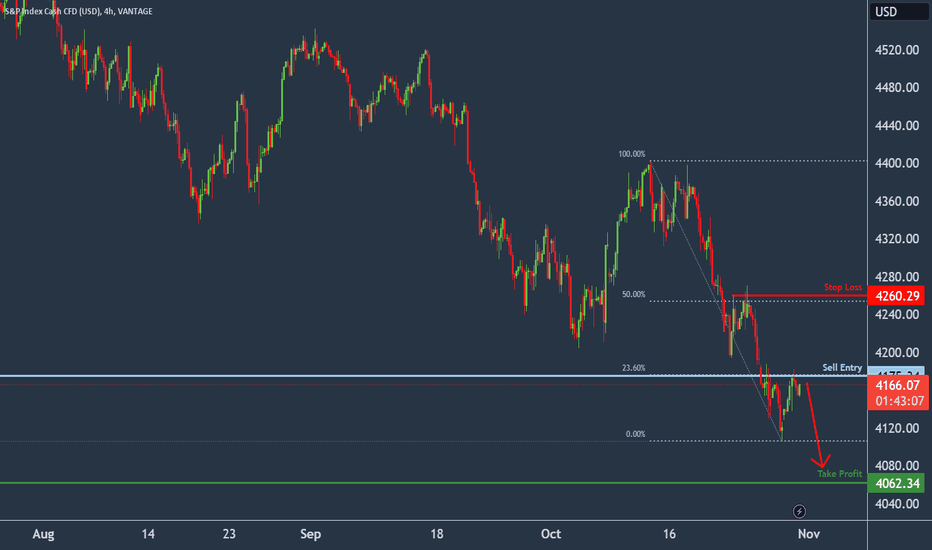The height and width of the screenshot is (550, 932).
Task: Click the S&P Index Cash CFD chart title
Action: click(x=78, y=11)
